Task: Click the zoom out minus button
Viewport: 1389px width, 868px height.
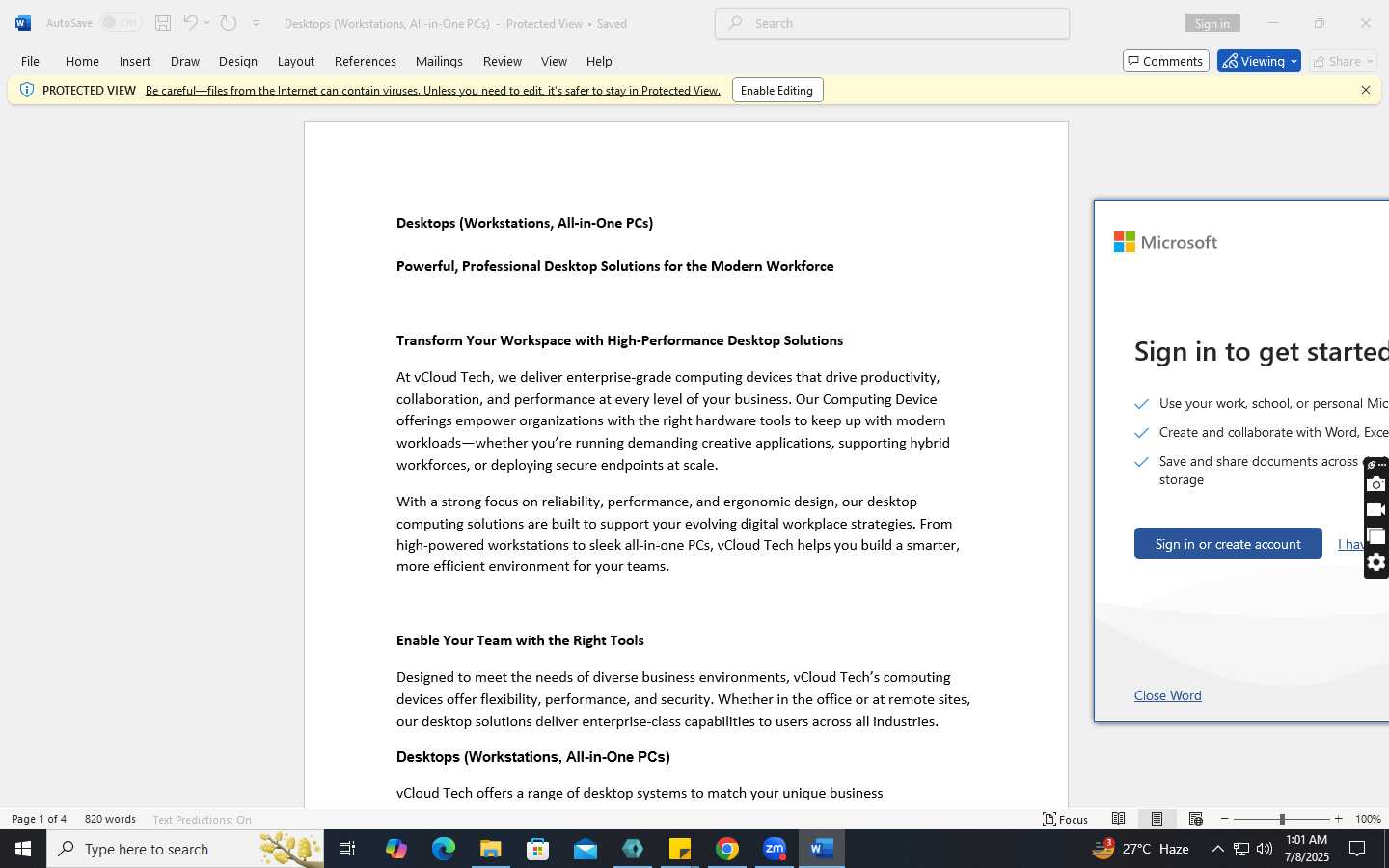Action: point(1225,819)
